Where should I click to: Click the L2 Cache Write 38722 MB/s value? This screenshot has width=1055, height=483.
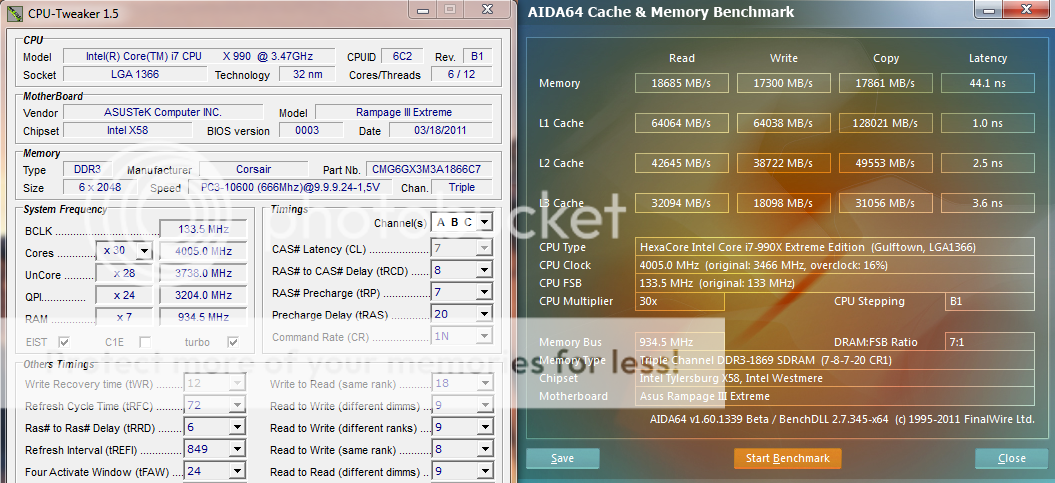point(784,163)
